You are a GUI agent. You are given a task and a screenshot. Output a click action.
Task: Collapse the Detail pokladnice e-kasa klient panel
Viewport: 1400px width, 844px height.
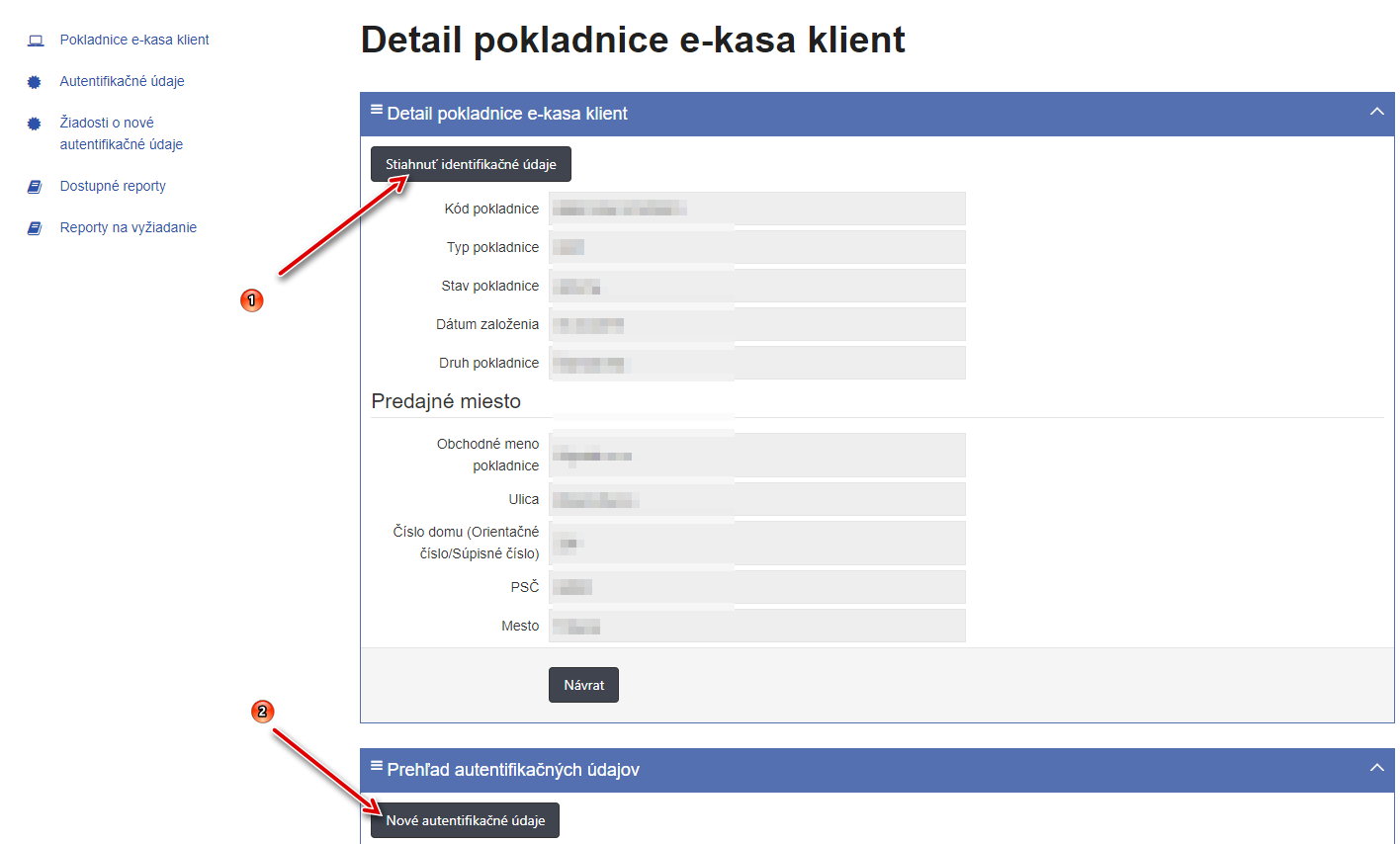(x=1376, y=112)
